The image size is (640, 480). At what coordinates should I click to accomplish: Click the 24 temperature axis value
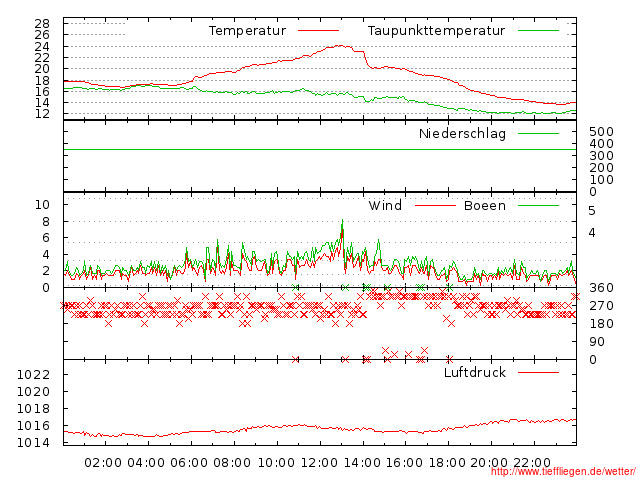42,47
